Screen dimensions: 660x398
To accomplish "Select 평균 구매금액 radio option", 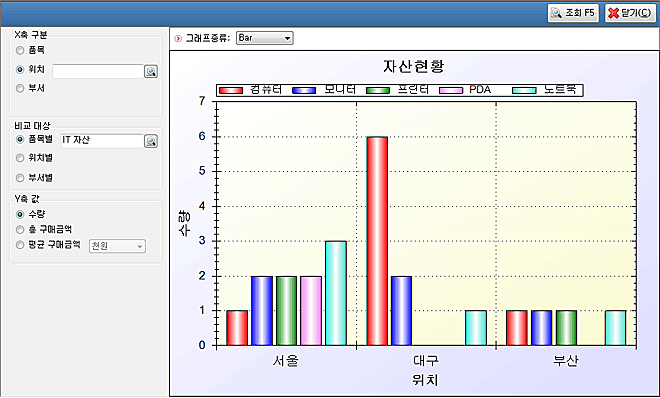I will pos(20,245).
